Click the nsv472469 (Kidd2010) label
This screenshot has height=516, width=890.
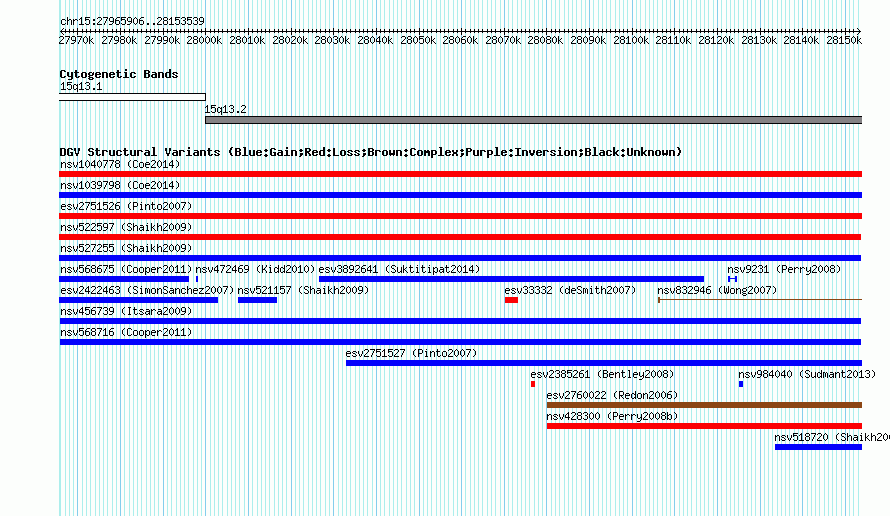pos(255,269)
